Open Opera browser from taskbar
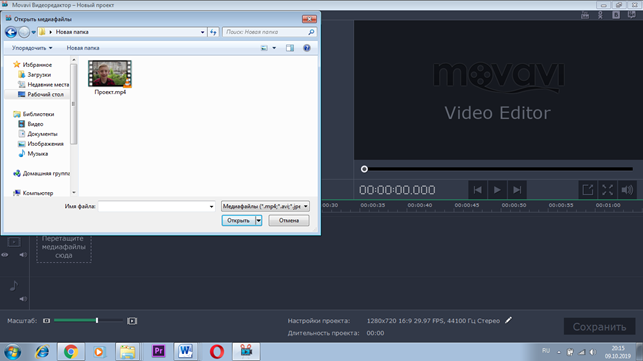 tap(217, 352)
